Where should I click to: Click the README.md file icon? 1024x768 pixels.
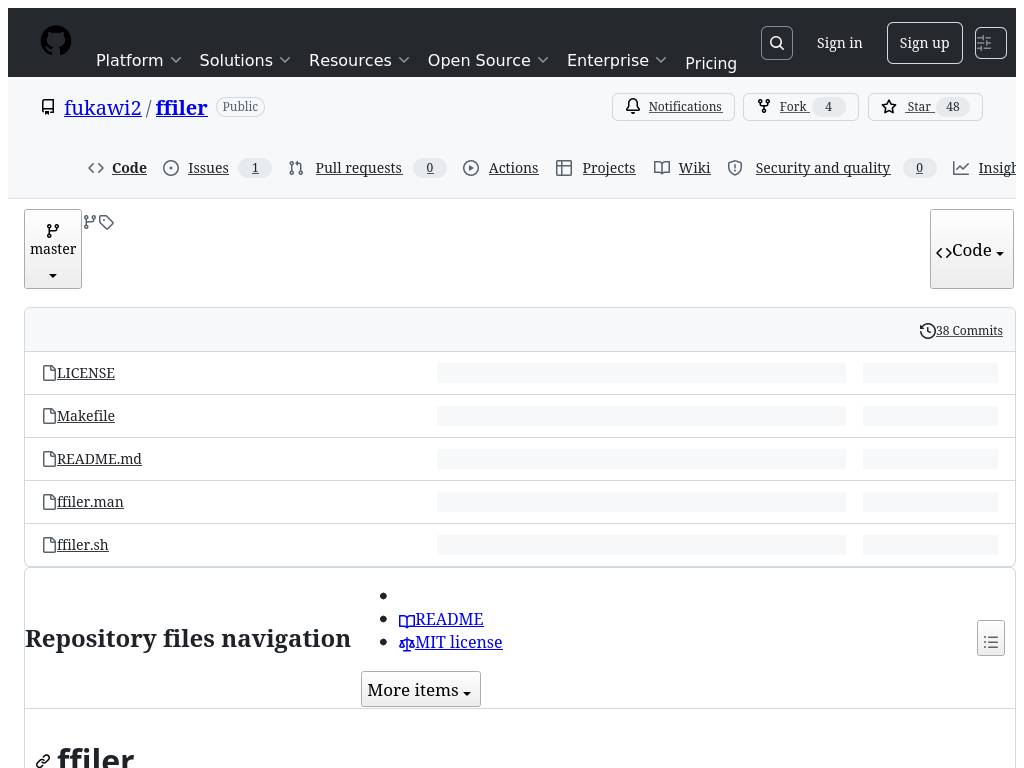pyautogui.click(x=50, y=459)
